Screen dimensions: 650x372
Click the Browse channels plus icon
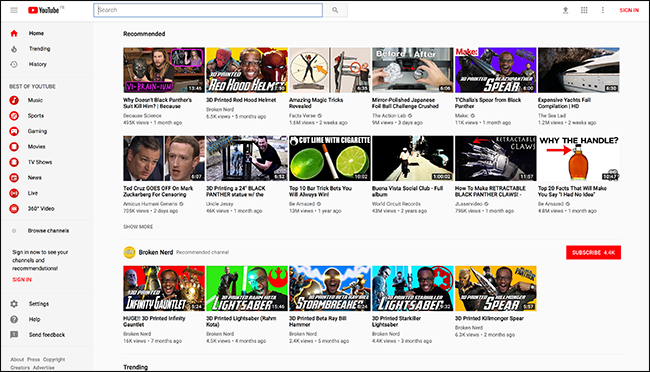click(x=14, y=231)
